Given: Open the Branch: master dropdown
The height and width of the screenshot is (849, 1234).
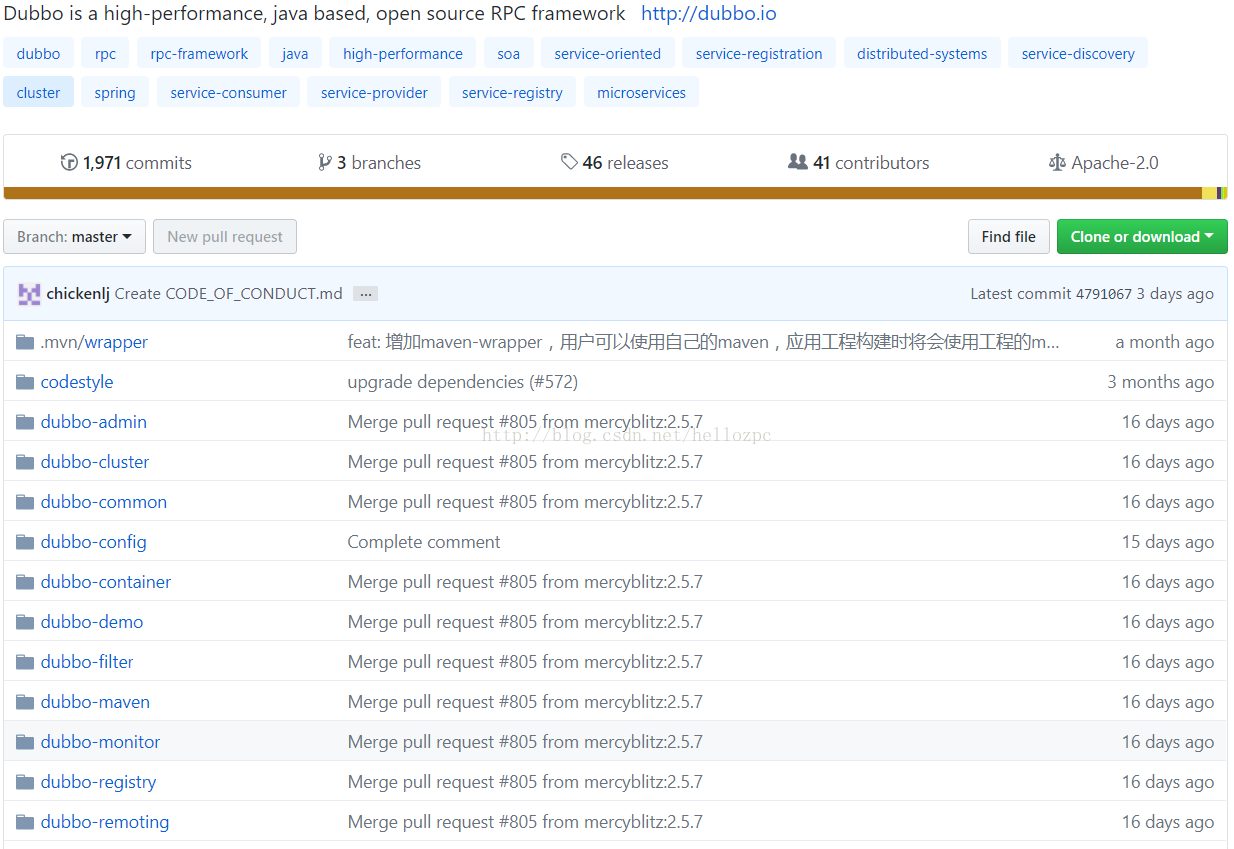Looking at the screenshot, I should [x=75, y=237].
